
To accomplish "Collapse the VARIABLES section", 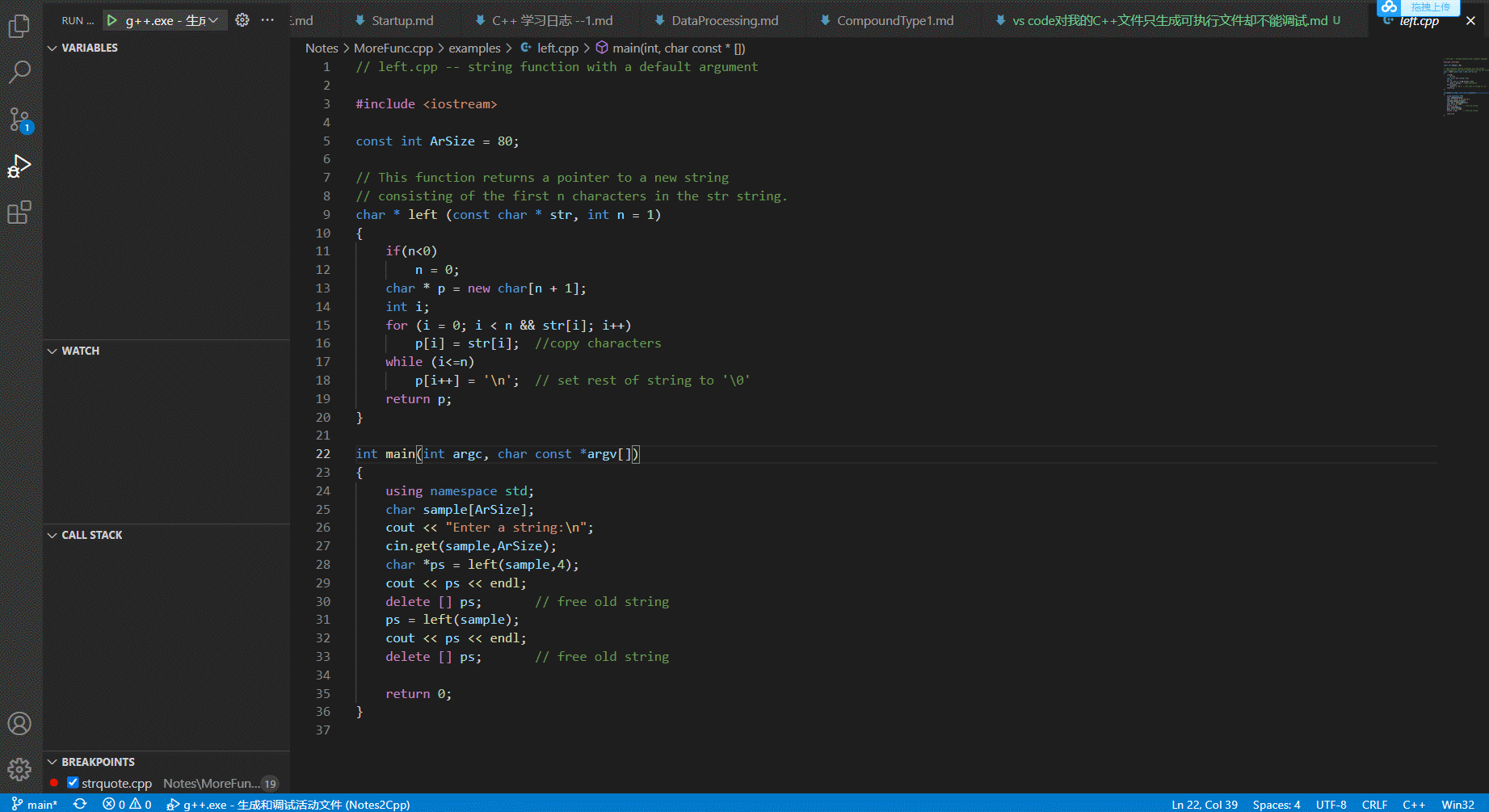I will point(52,48).
